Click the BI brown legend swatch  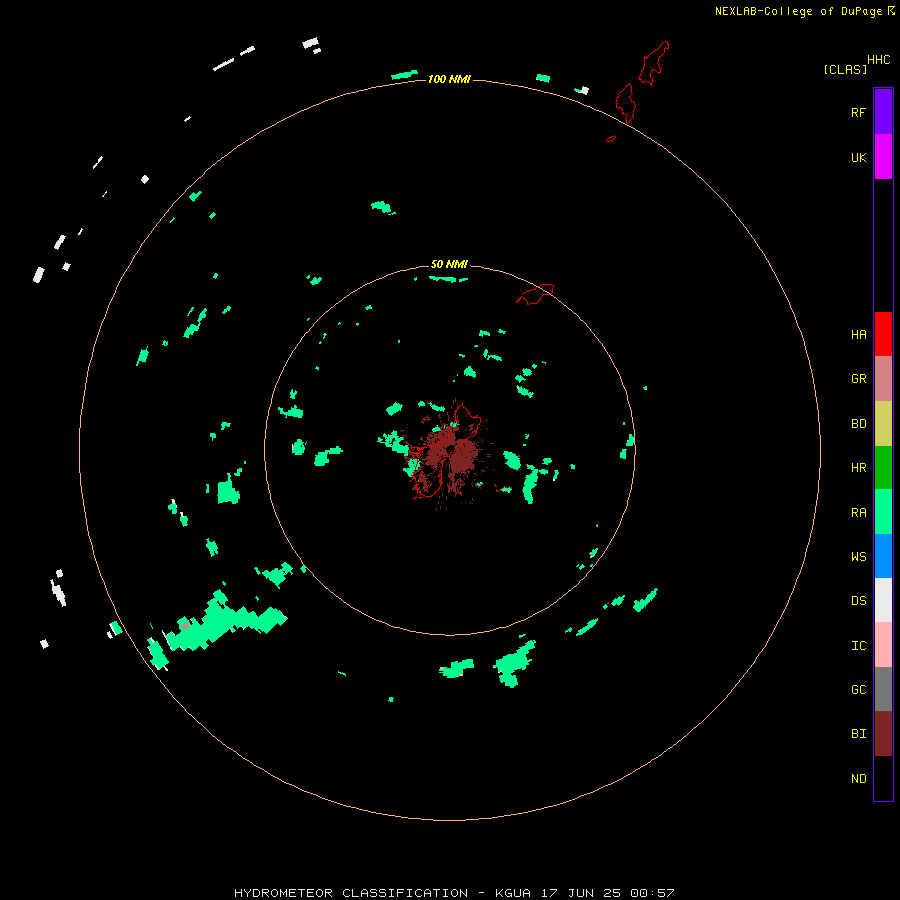point(883,734)
